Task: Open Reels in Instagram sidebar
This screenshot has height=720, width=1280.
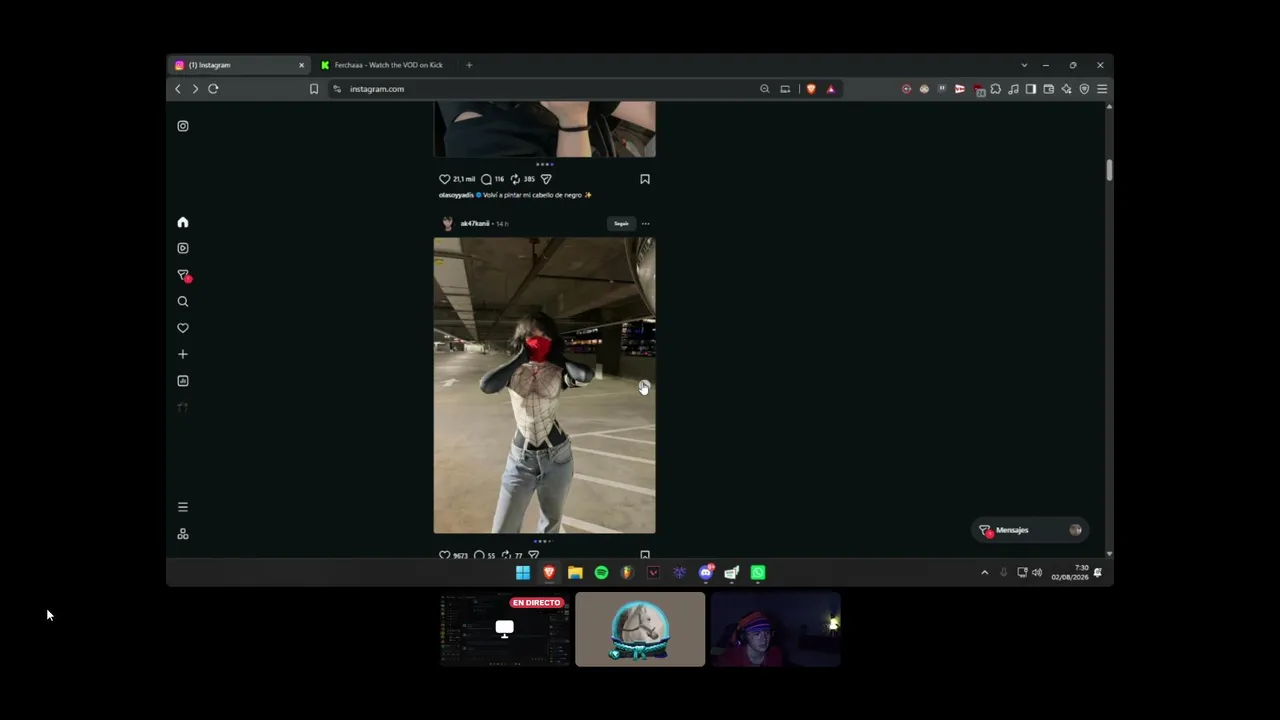Action: click(182, 248)
